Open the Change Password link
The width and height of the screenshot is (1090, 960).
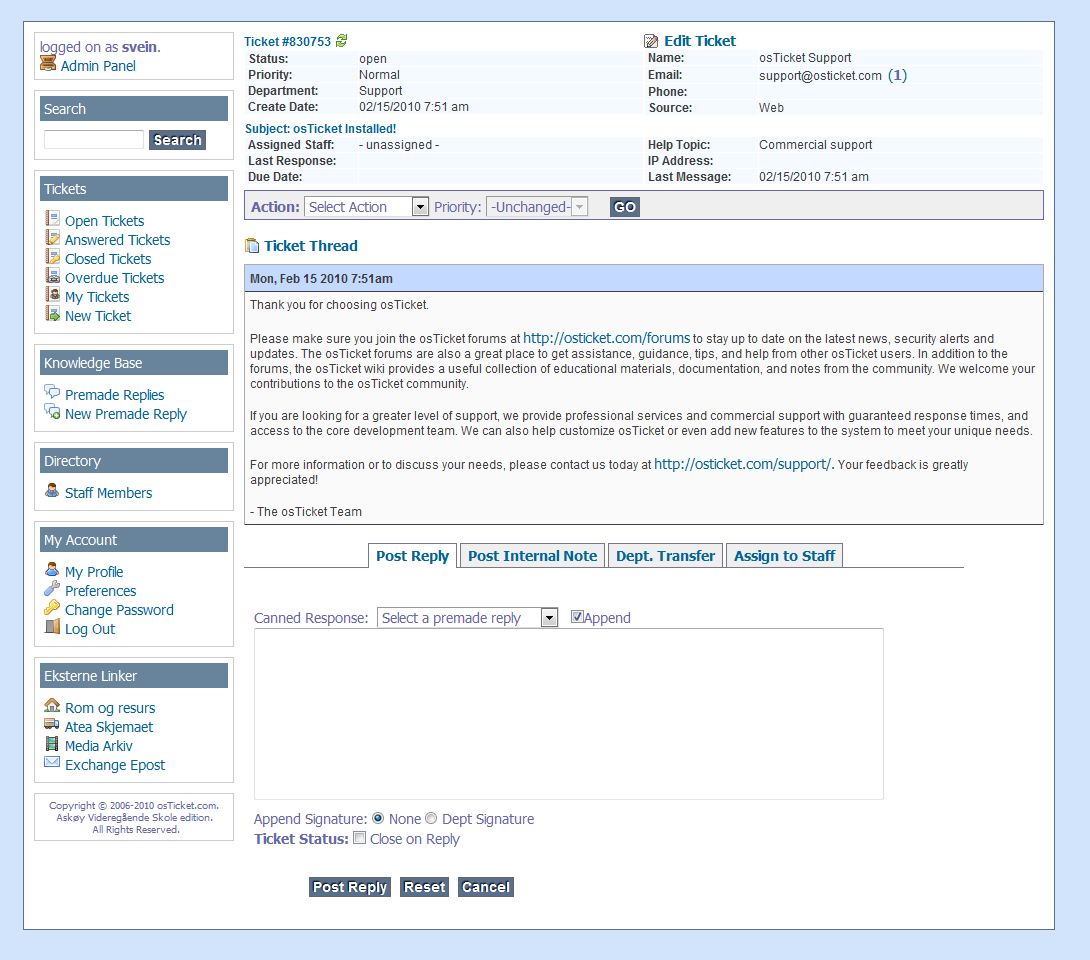pos(120,610)
